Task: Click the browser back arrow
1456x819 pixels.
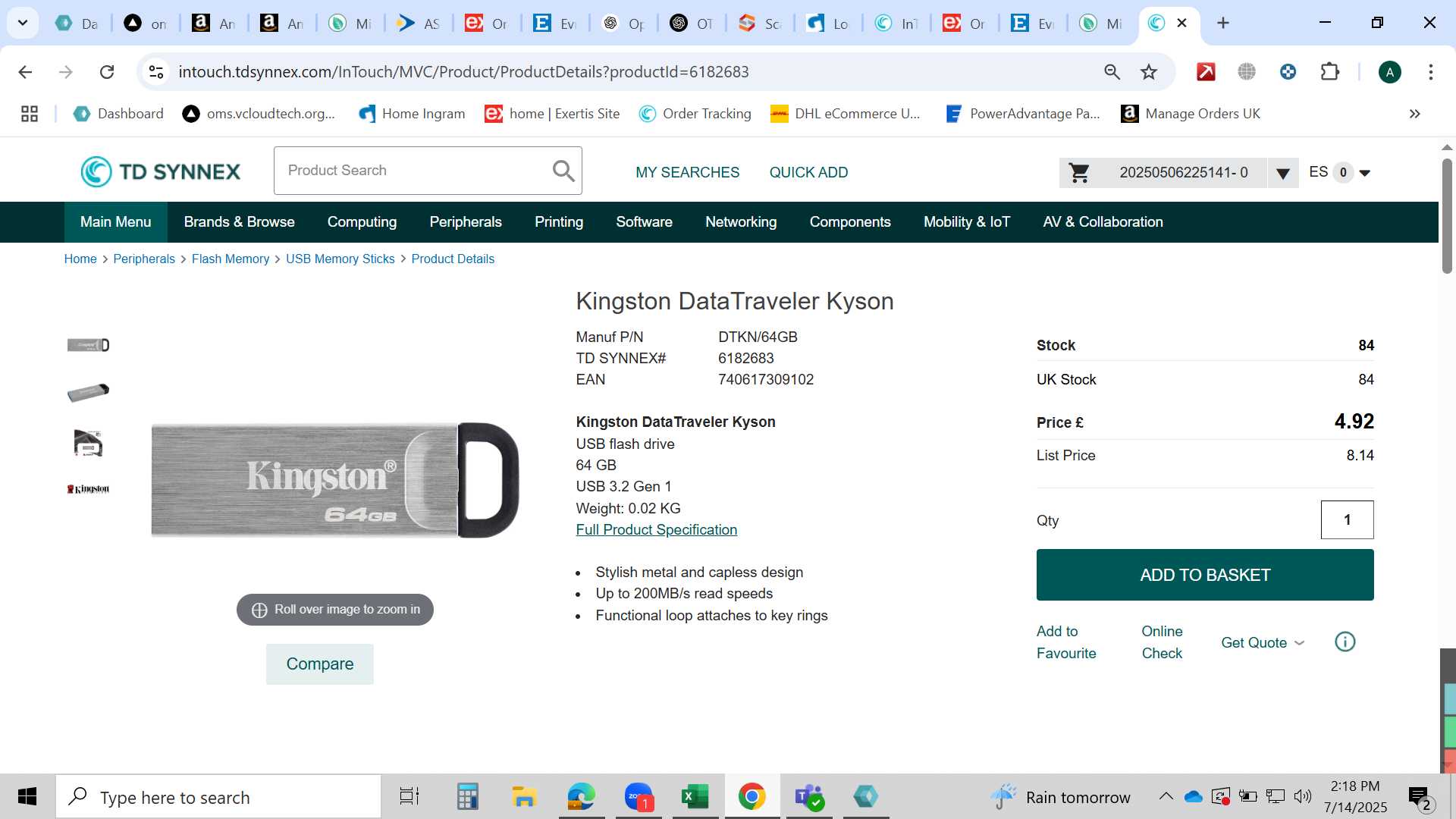Action: pyautogui.click(x=25, y=72)
